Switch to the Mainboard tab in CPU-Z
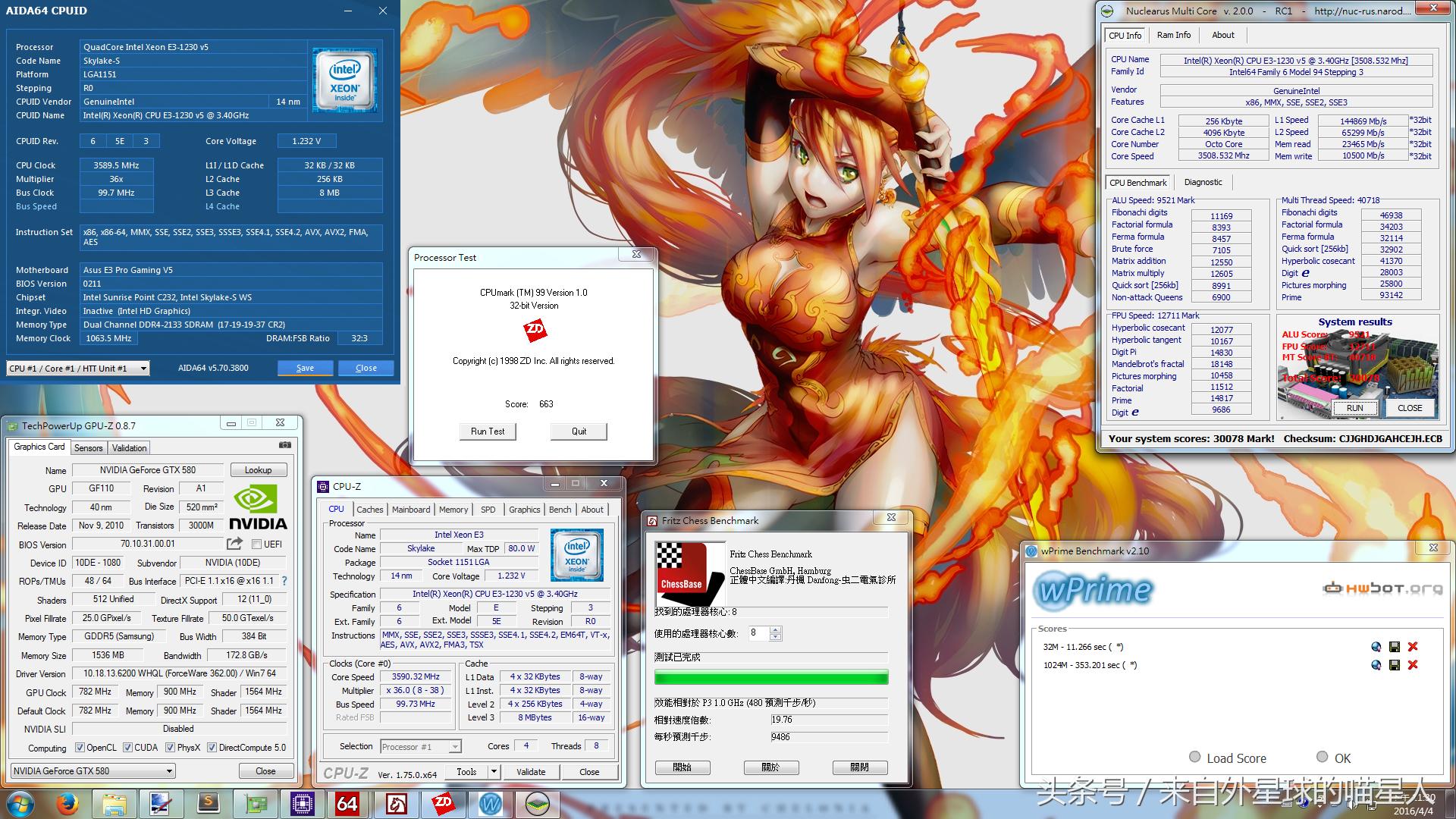 (x=411, y=510)
